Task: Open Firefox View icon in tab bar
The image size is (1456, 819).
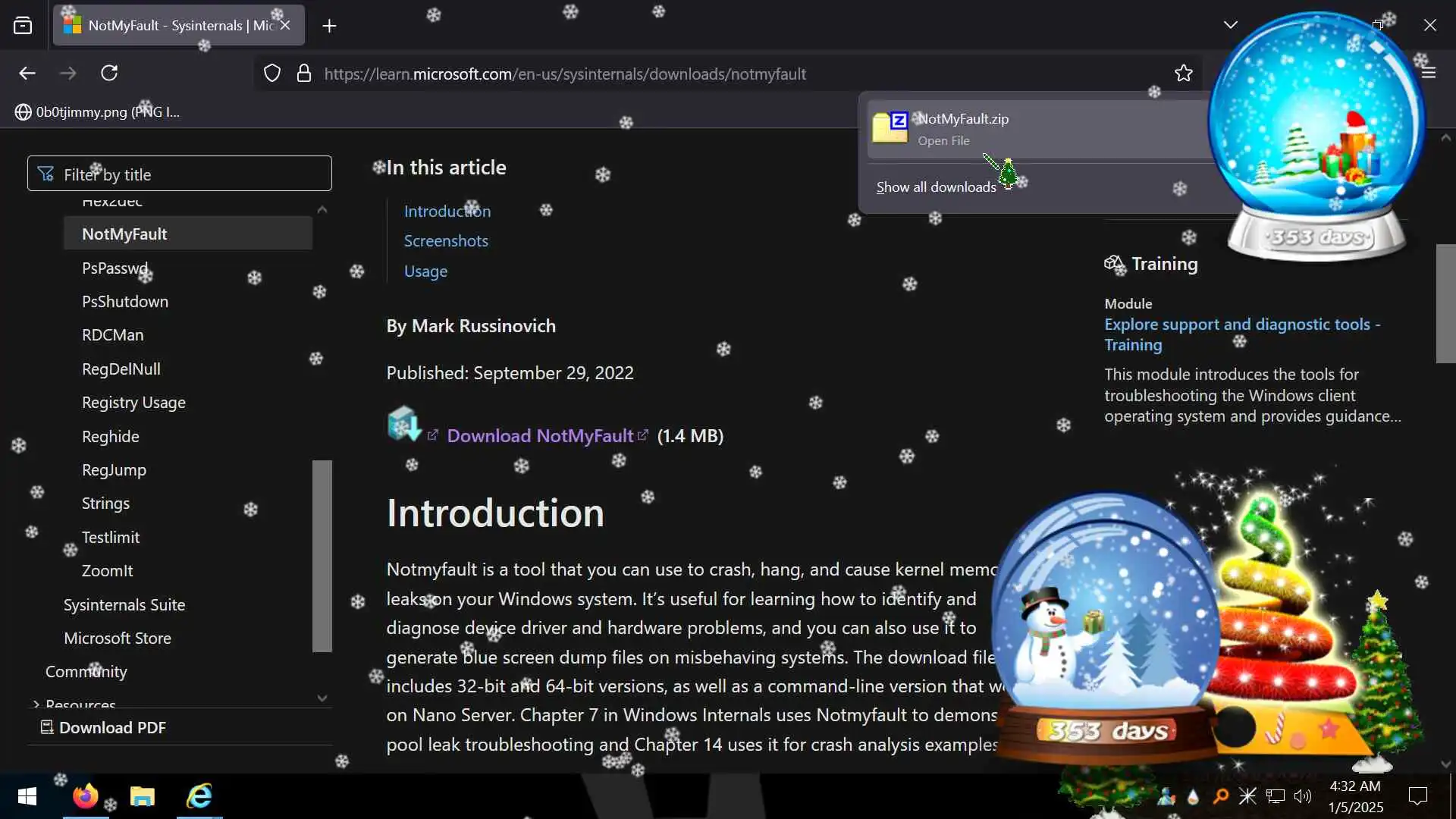Action: [x=23, y=25]
